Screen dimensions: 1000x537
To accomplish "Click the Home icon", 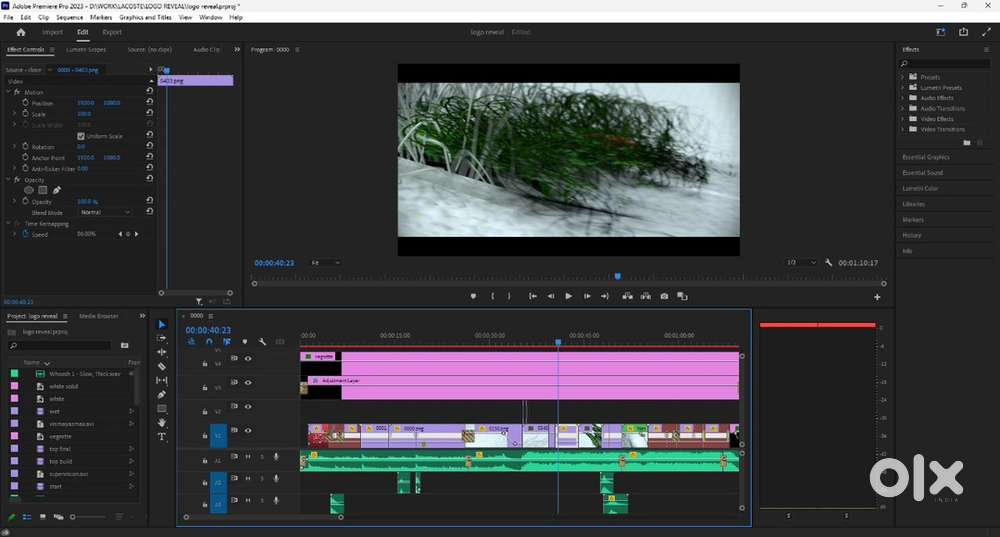I will click(20, 32).
